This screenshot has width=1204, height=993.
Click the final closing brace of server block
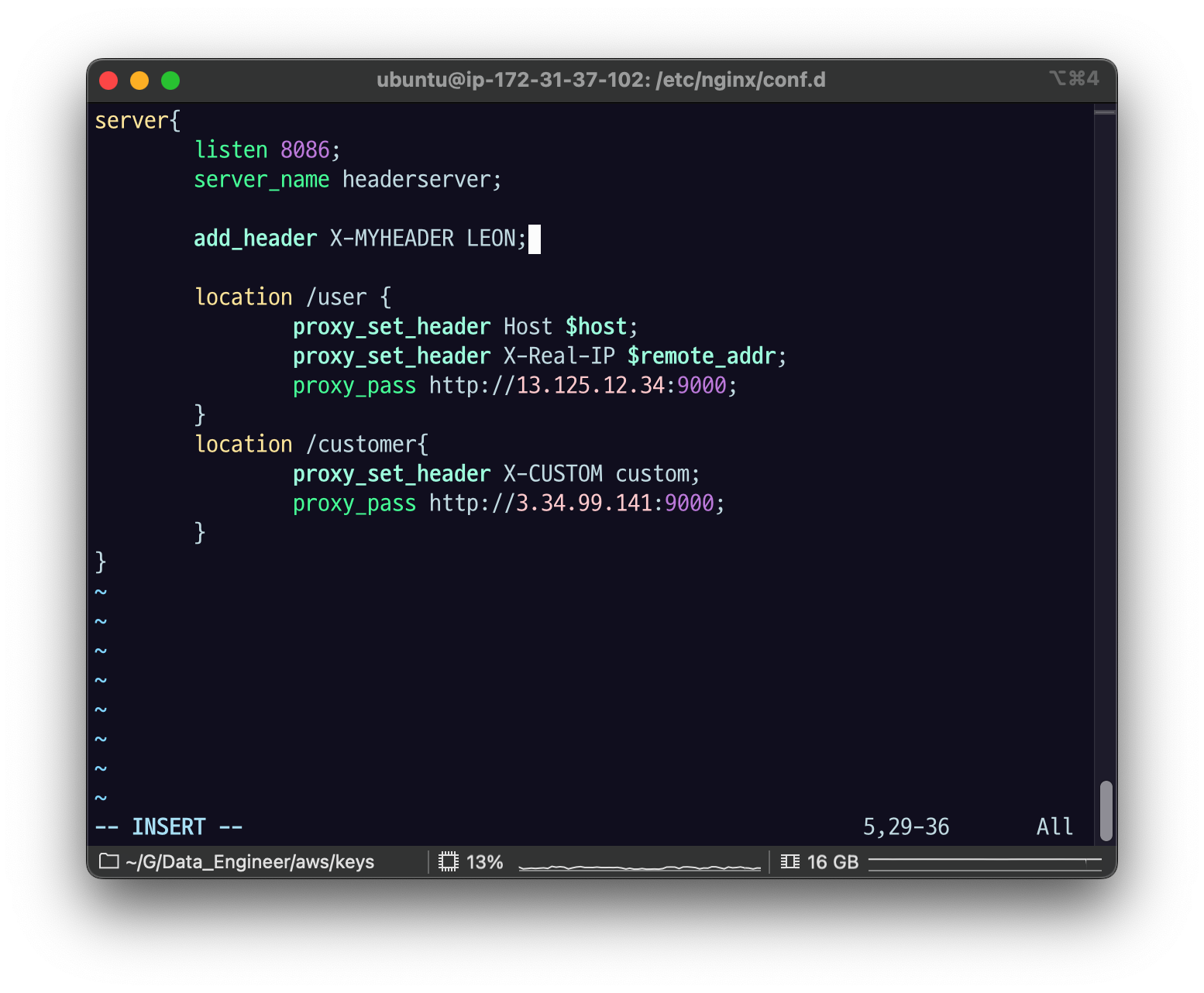click(x=101, y=562)
